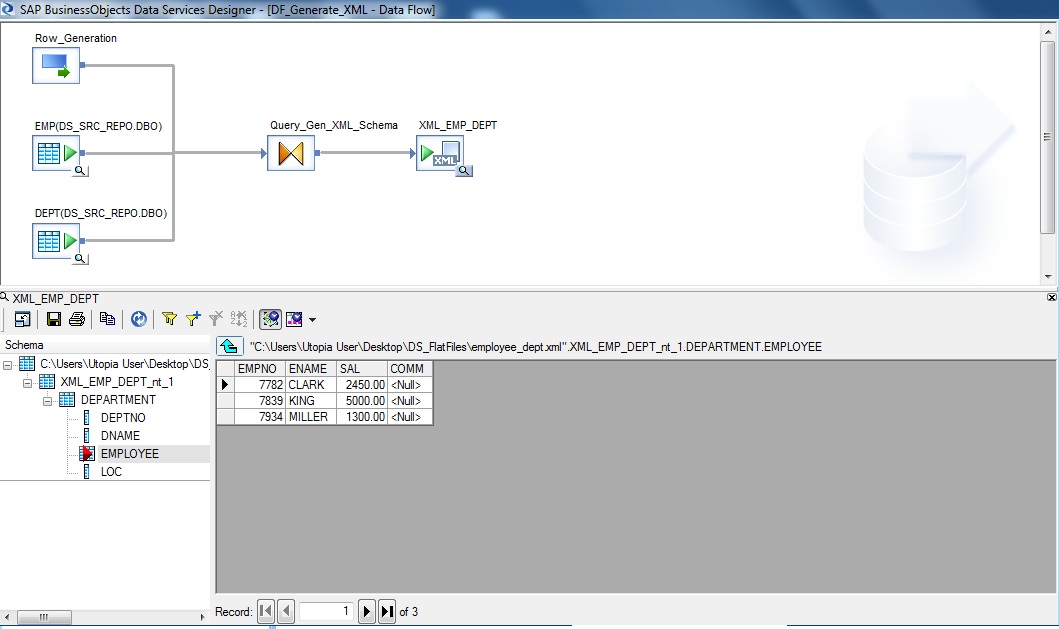
Task: Click the ENAME column header
Action: 311,368
